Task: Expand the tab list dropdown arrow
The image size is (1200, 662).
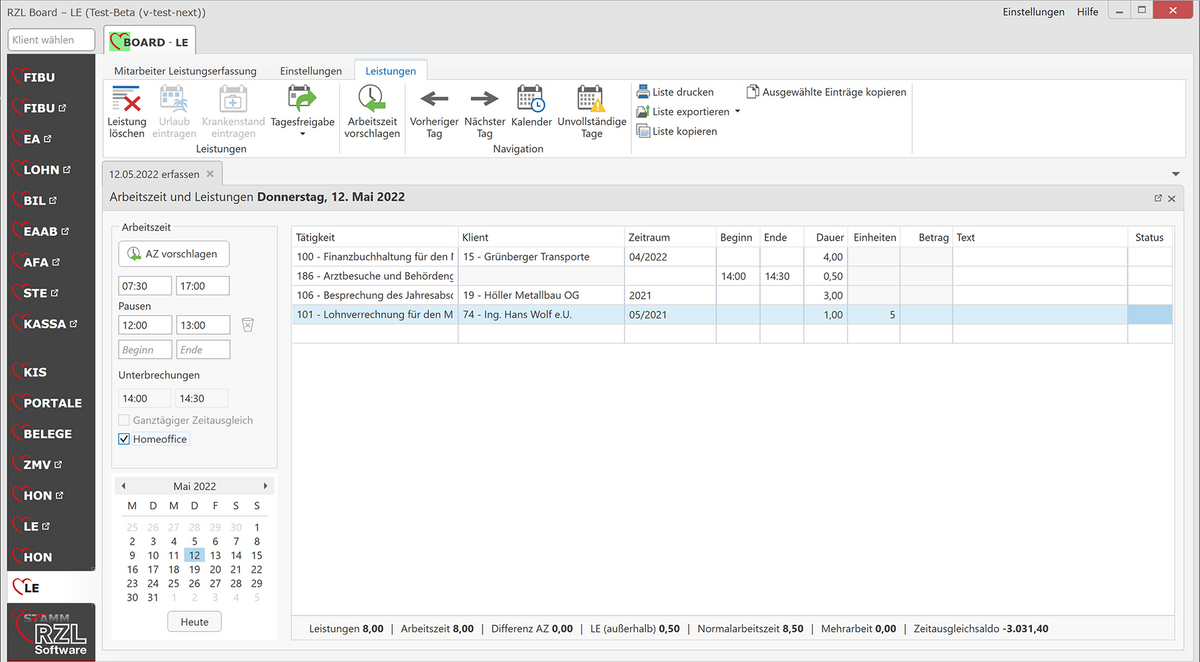Action: (x=1175, y=174)
